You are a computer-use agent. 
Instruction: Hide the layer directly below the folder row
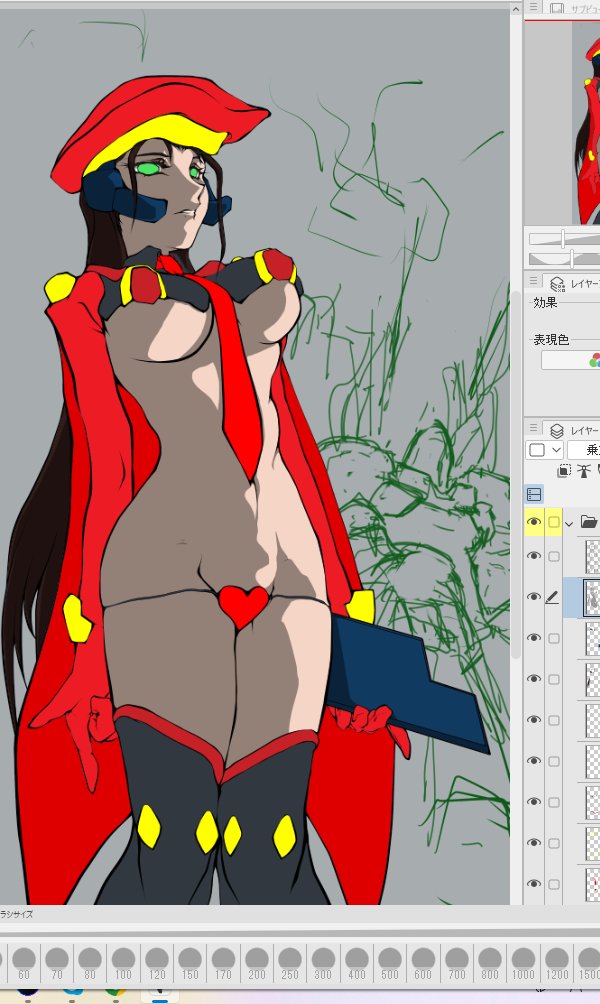point(533,556)
